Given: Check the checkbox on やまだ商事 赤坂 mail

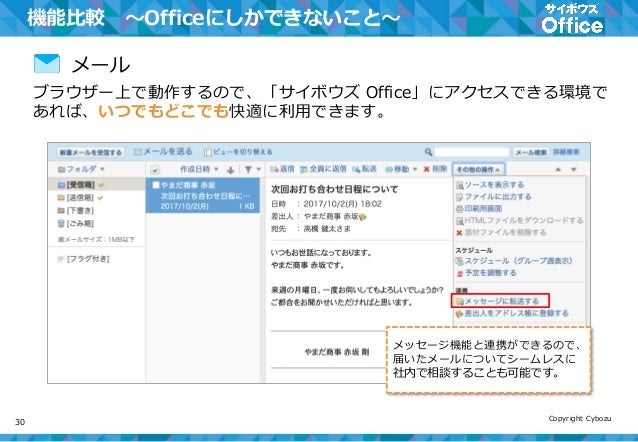Looking at the screenshot, I should pyautogui.click(x=155, y=185).
